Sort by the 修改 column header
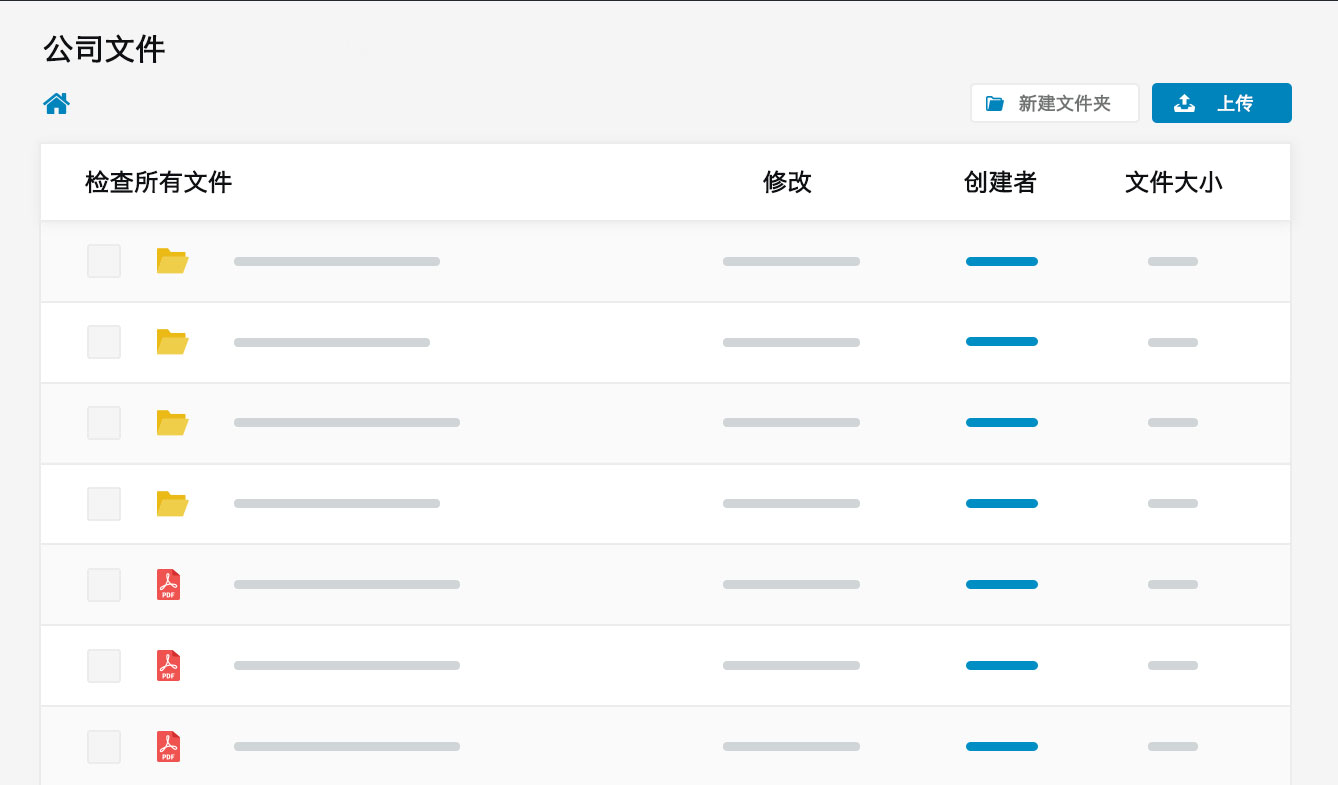The height and width of the screenshot is (785, 1338). point(787,182)
